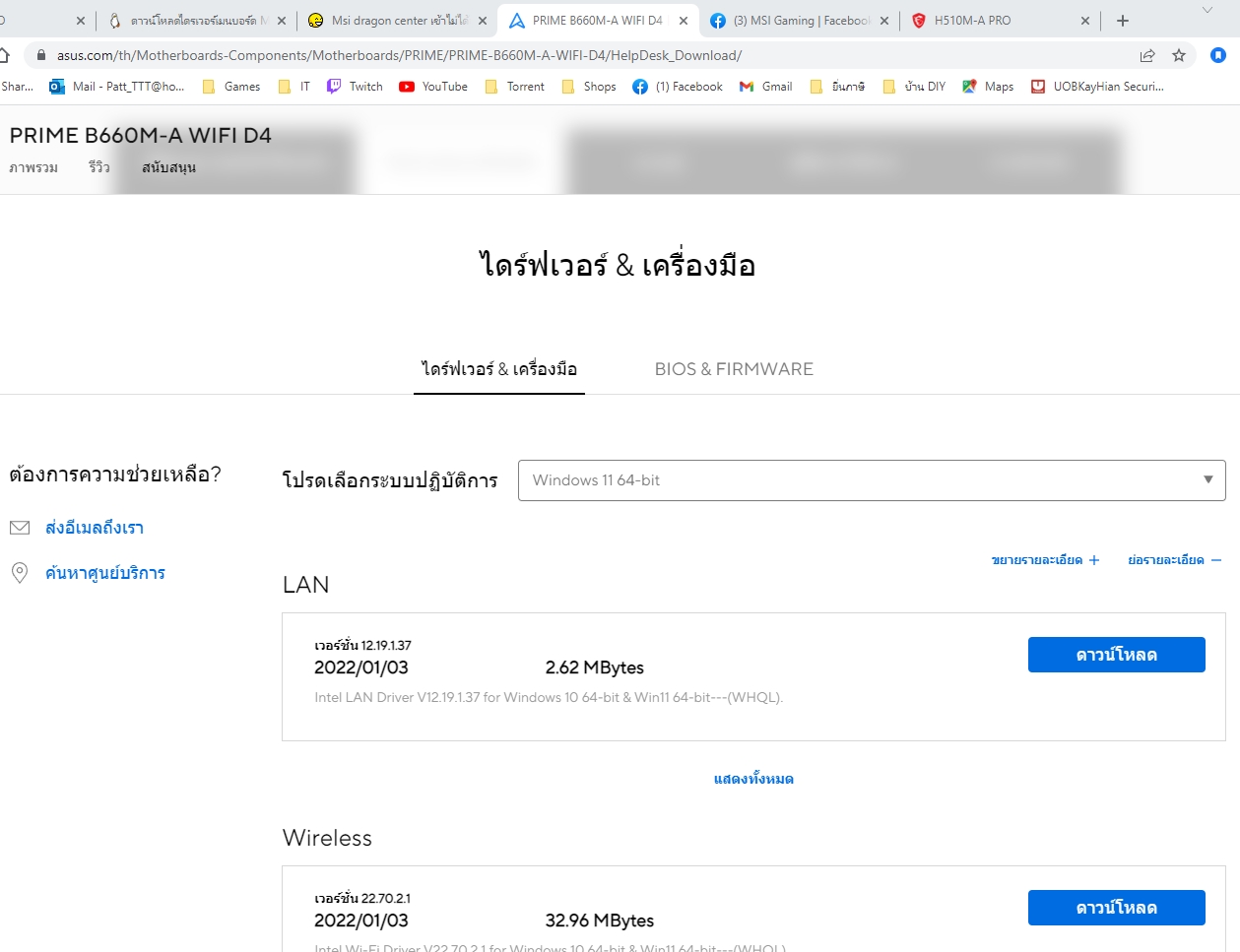Image resolution: width=1240 pixels, height=952 pixels.
Task: Click the envelope icon beside ส่งอีเมลถึงเรา
Action: [20, 528]
